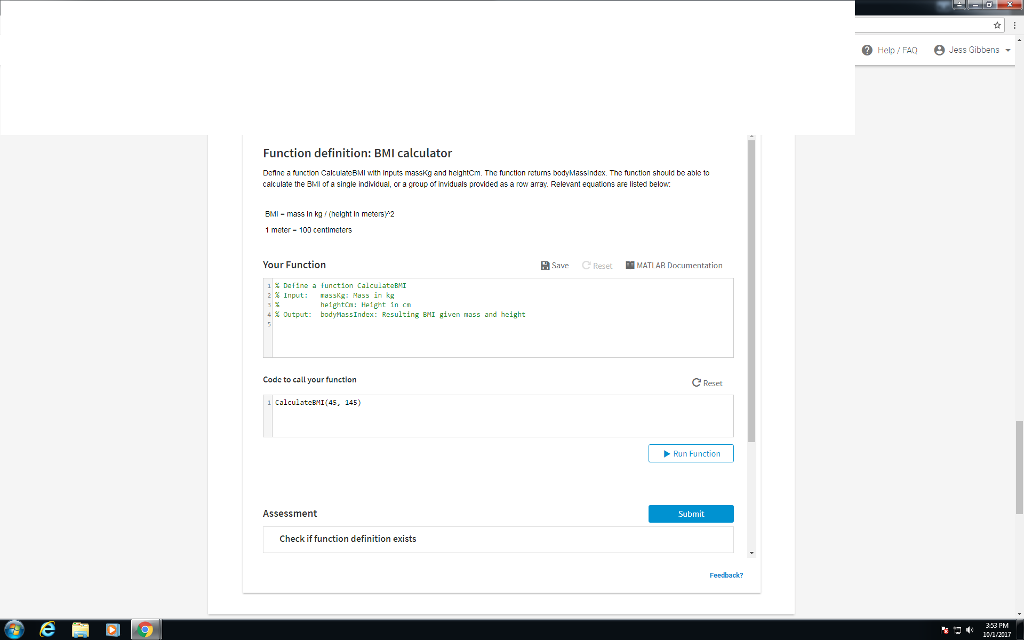Click the Save disk icon

pyautogui.click(x=545, y=265)
